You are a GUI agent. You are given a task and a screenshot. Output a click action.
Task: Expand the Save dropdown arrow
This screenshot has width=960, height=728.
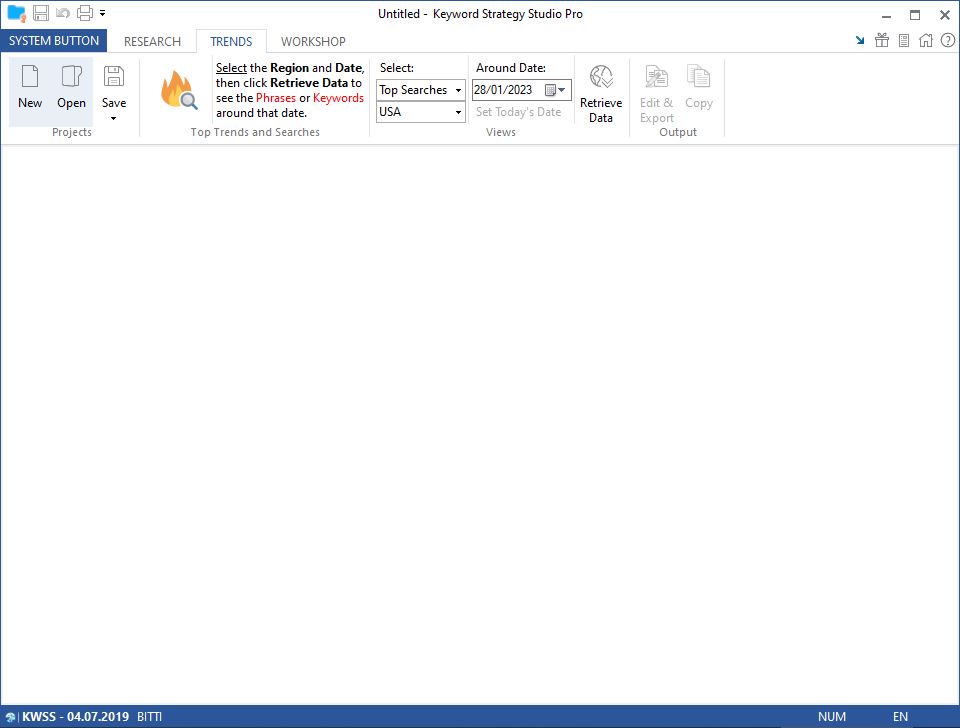[114, 118]
